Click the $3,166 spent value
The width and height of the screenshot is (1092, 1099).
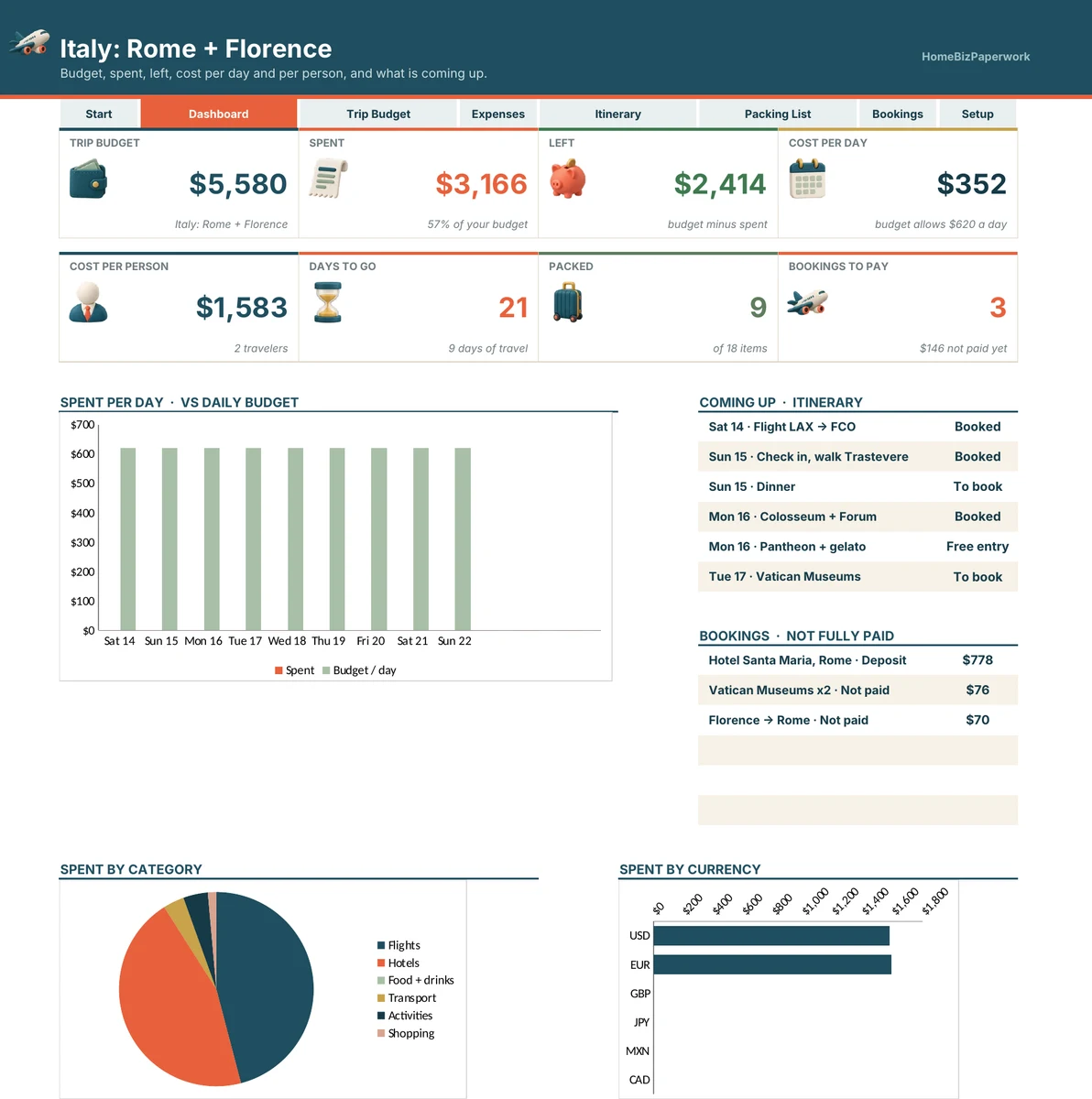482,184
